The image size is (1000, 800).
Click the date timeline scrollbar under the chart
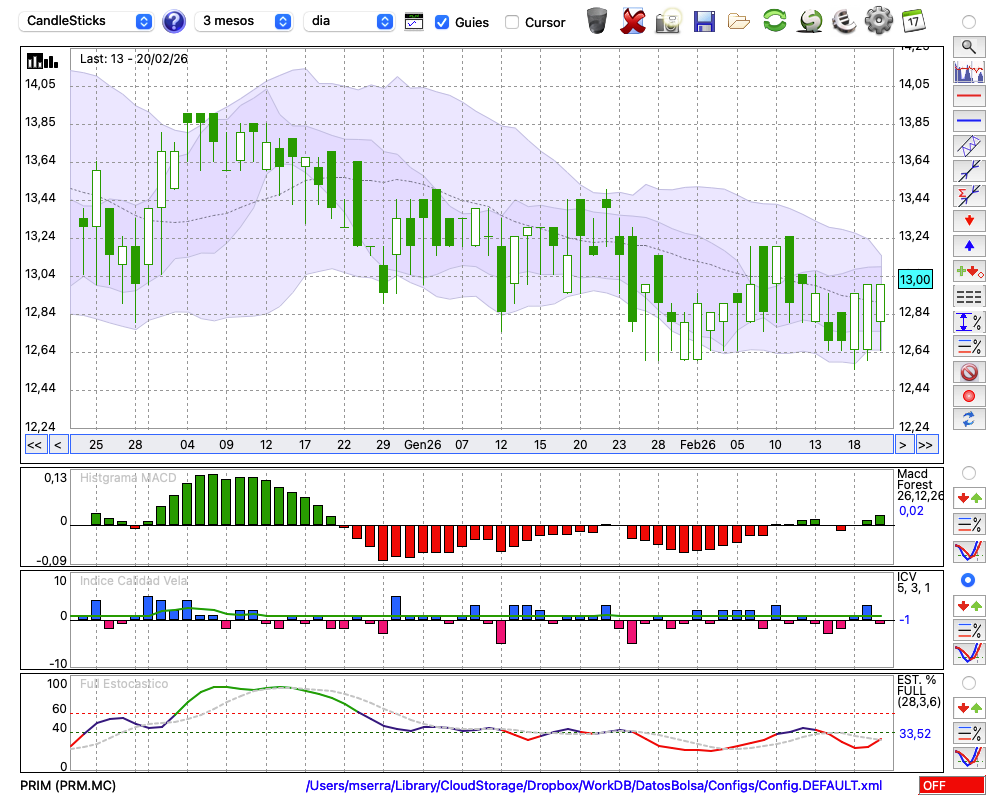(480, 445)
